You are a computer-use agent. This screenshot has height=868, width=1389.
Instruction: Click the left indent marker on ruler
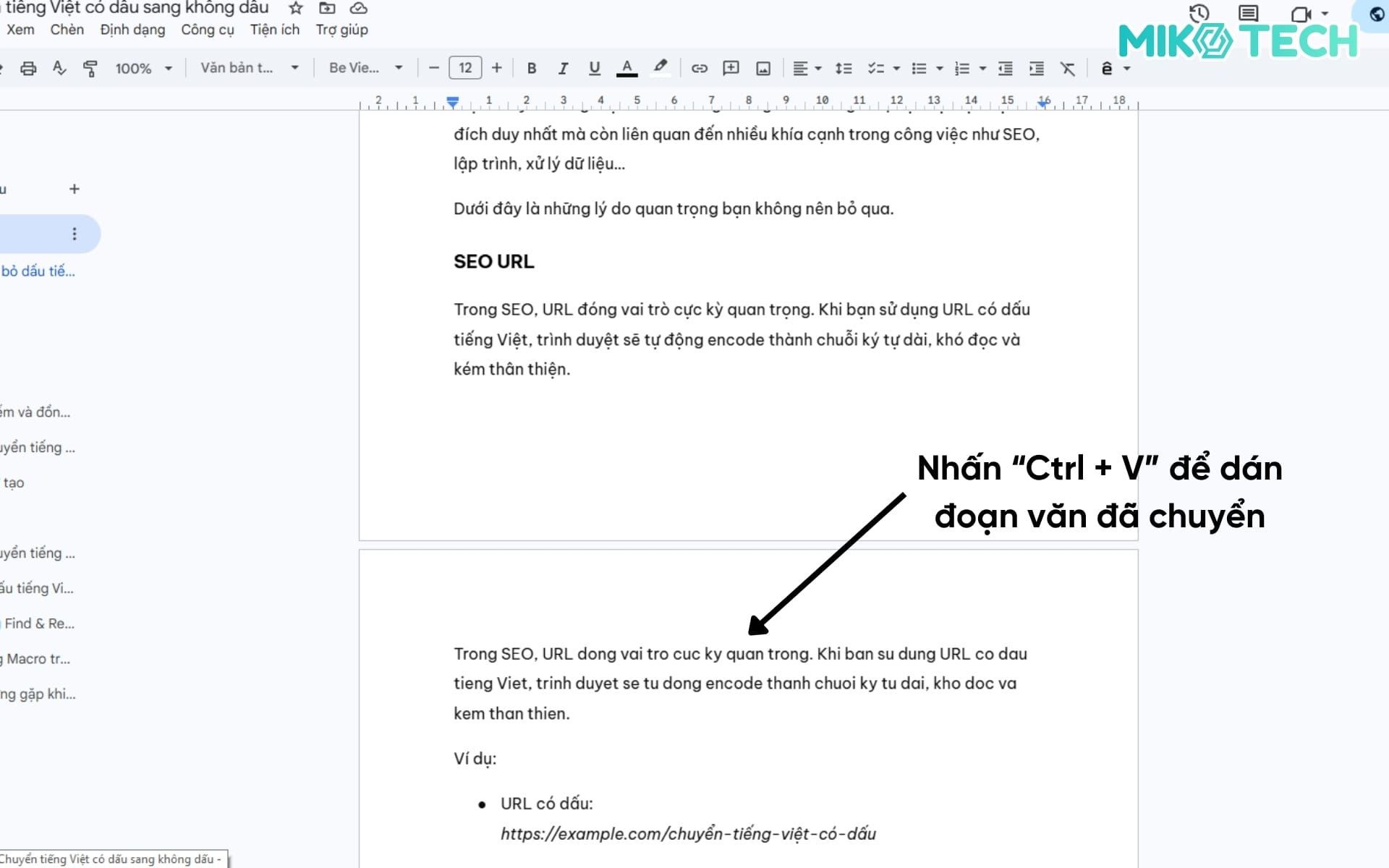pos(453,102)
